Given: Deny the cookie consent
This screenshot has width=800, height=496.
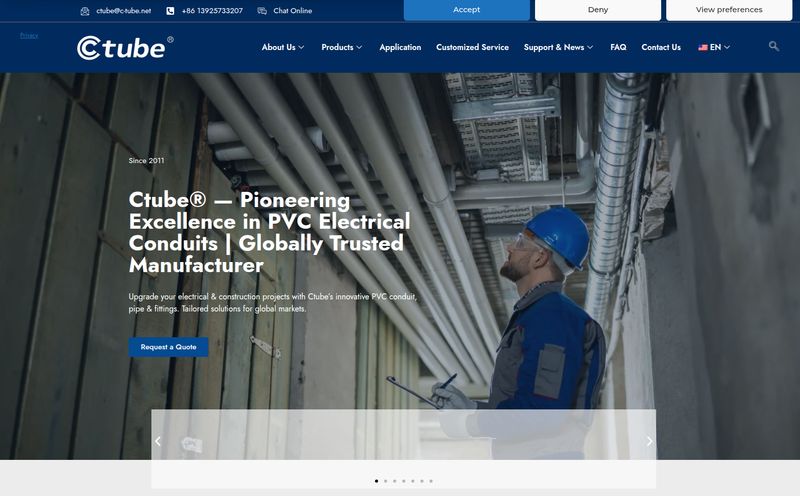Looking at the screenshot, I should [x=597, y=10].
